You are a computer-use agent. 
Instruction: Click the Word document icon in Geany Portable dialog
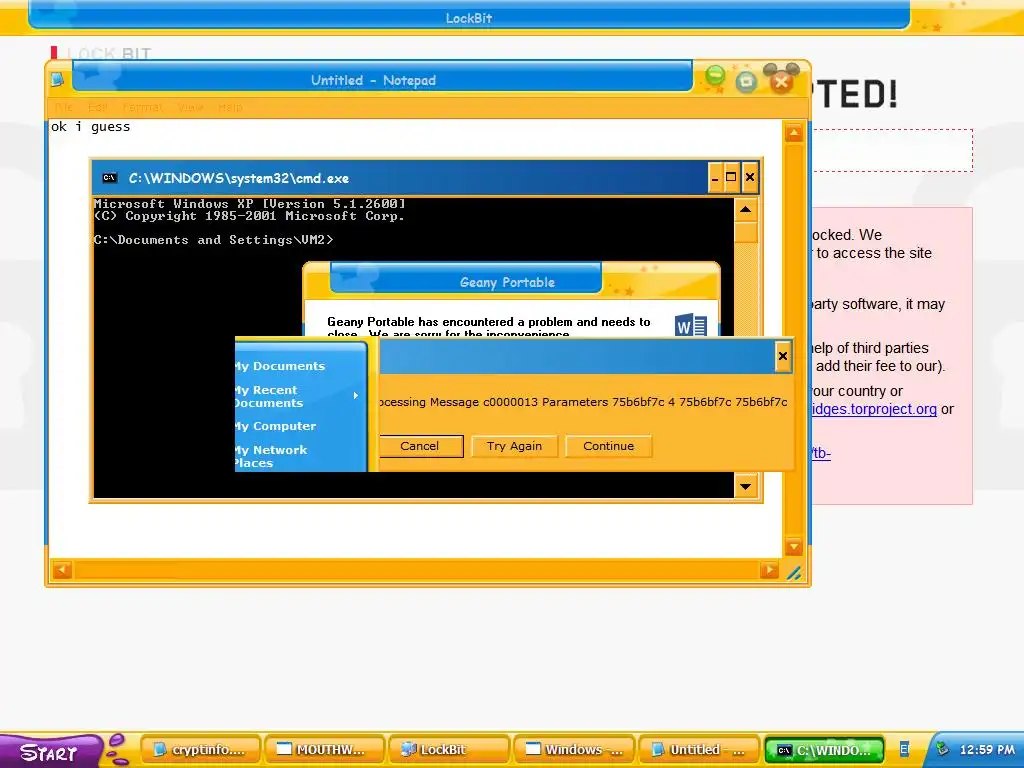coord(690,325)
